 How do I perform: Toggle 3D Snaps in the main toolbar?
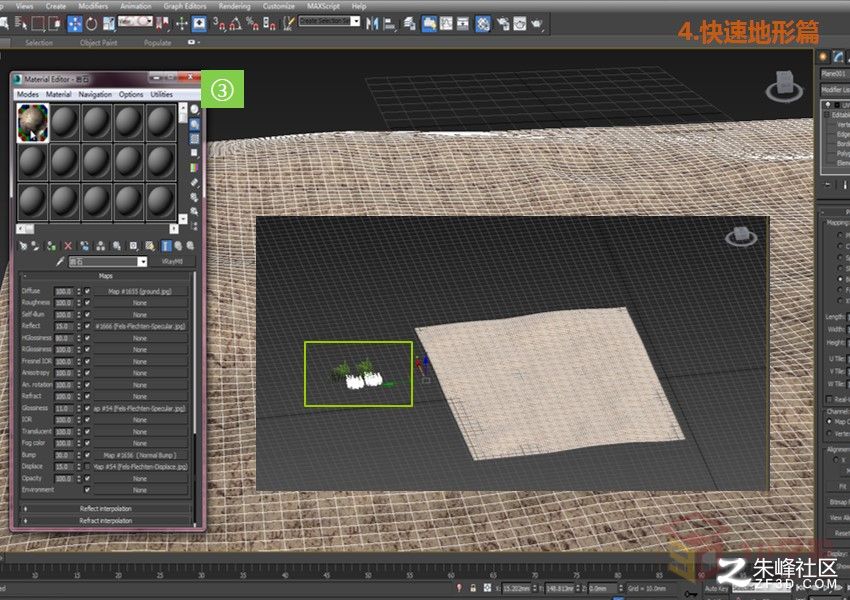coord(219,23)
